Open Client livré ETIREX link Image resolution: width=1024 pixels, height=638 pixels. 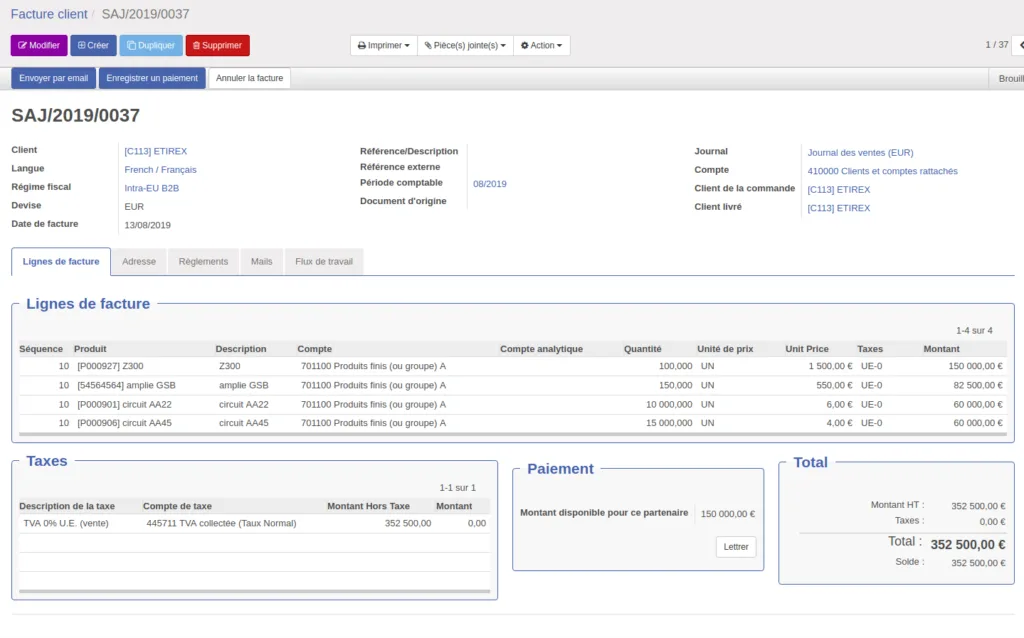pyautogui.click(x=839, y=208)
